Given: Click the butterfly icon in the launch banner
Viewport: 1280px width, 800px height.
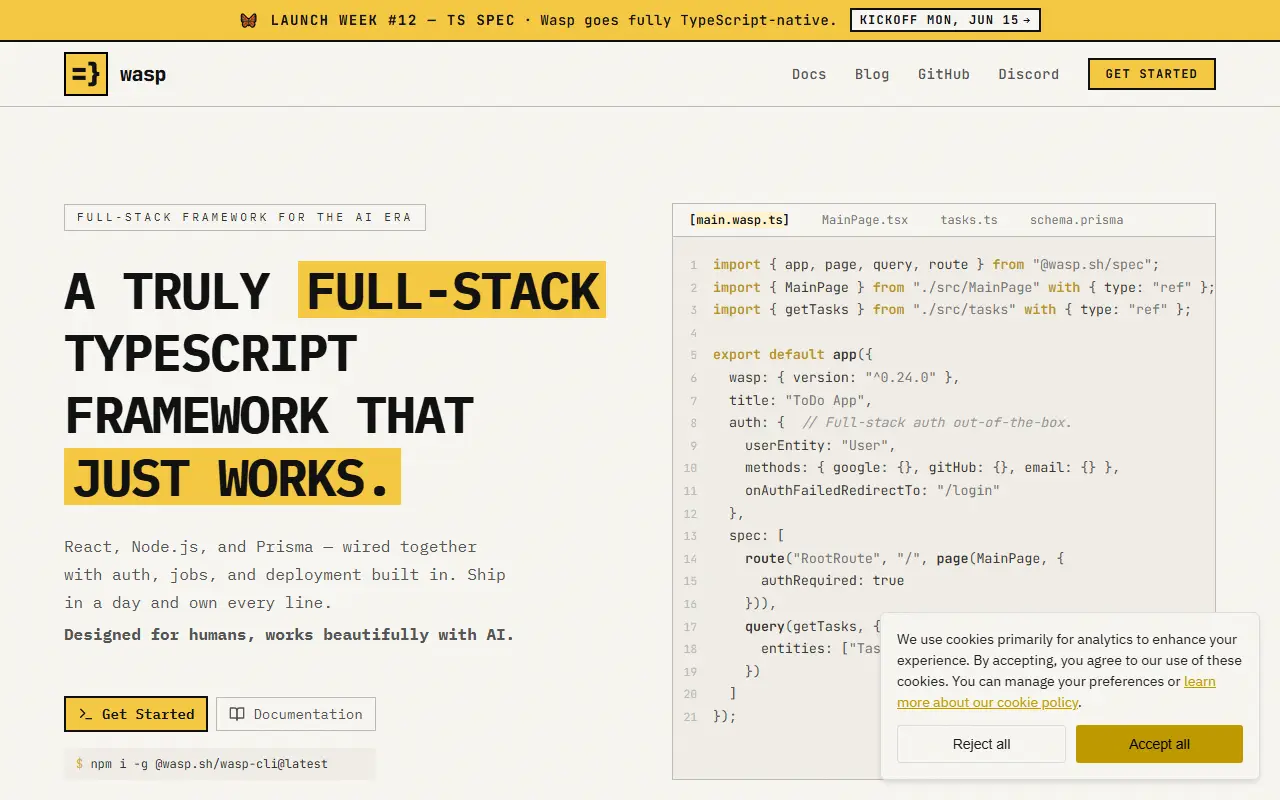Looking at the screenshot, I should tap(249, 20).
